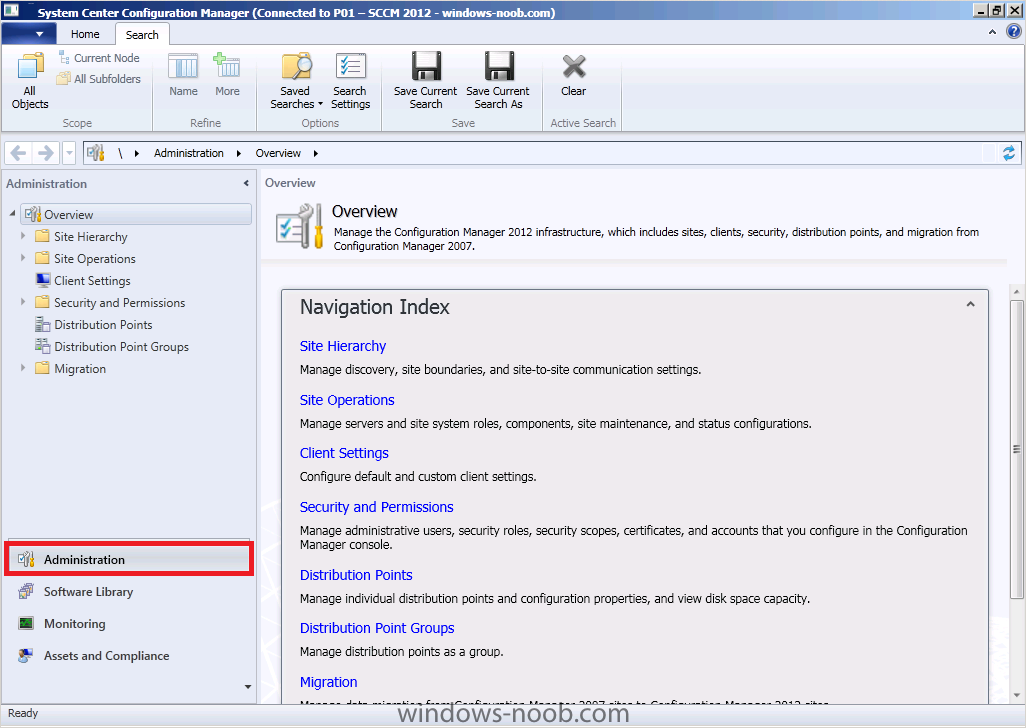Select Distribution Points in the tree
The image size is (1026, 728).
[x=103, y=324]
